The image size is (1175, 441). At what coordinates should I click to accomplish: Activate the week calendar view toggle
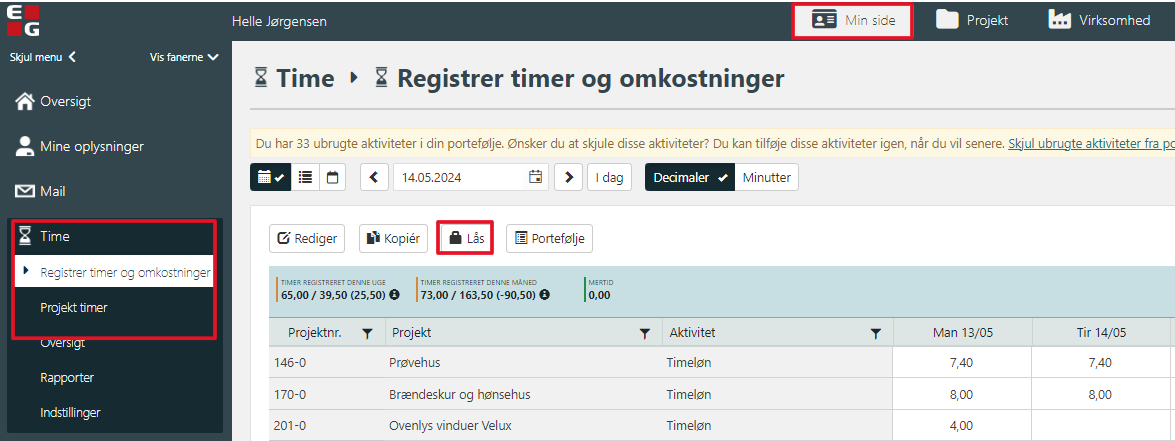(x=270, y=177)
